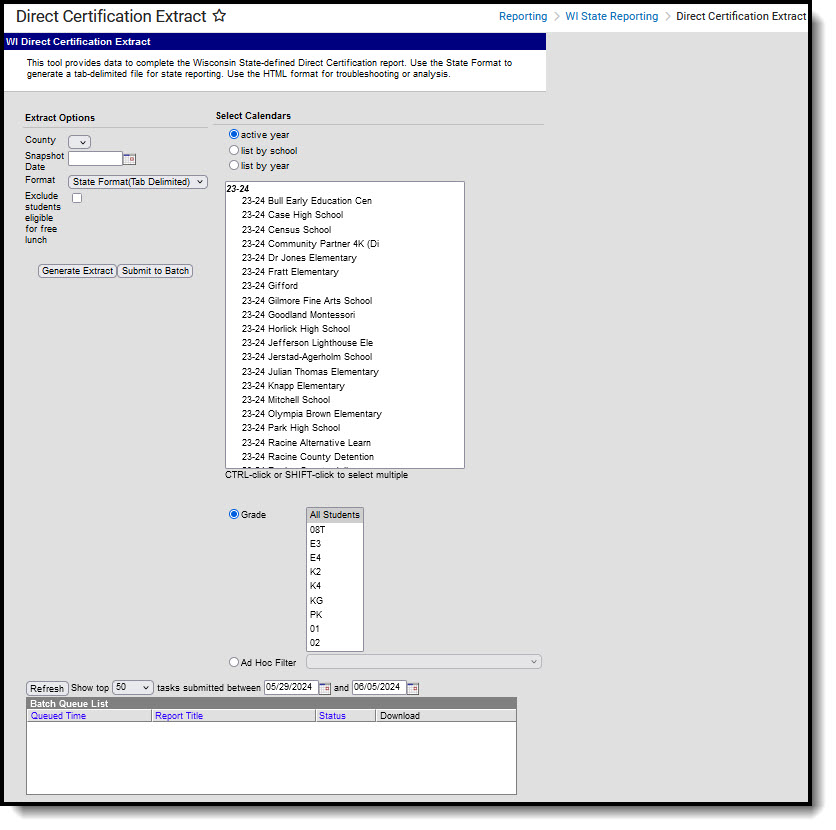Image resolution: width=836 pixels, height=830 pixels.
Task: Select grade E4 in grade list
Action: click(x=335, y=558)
